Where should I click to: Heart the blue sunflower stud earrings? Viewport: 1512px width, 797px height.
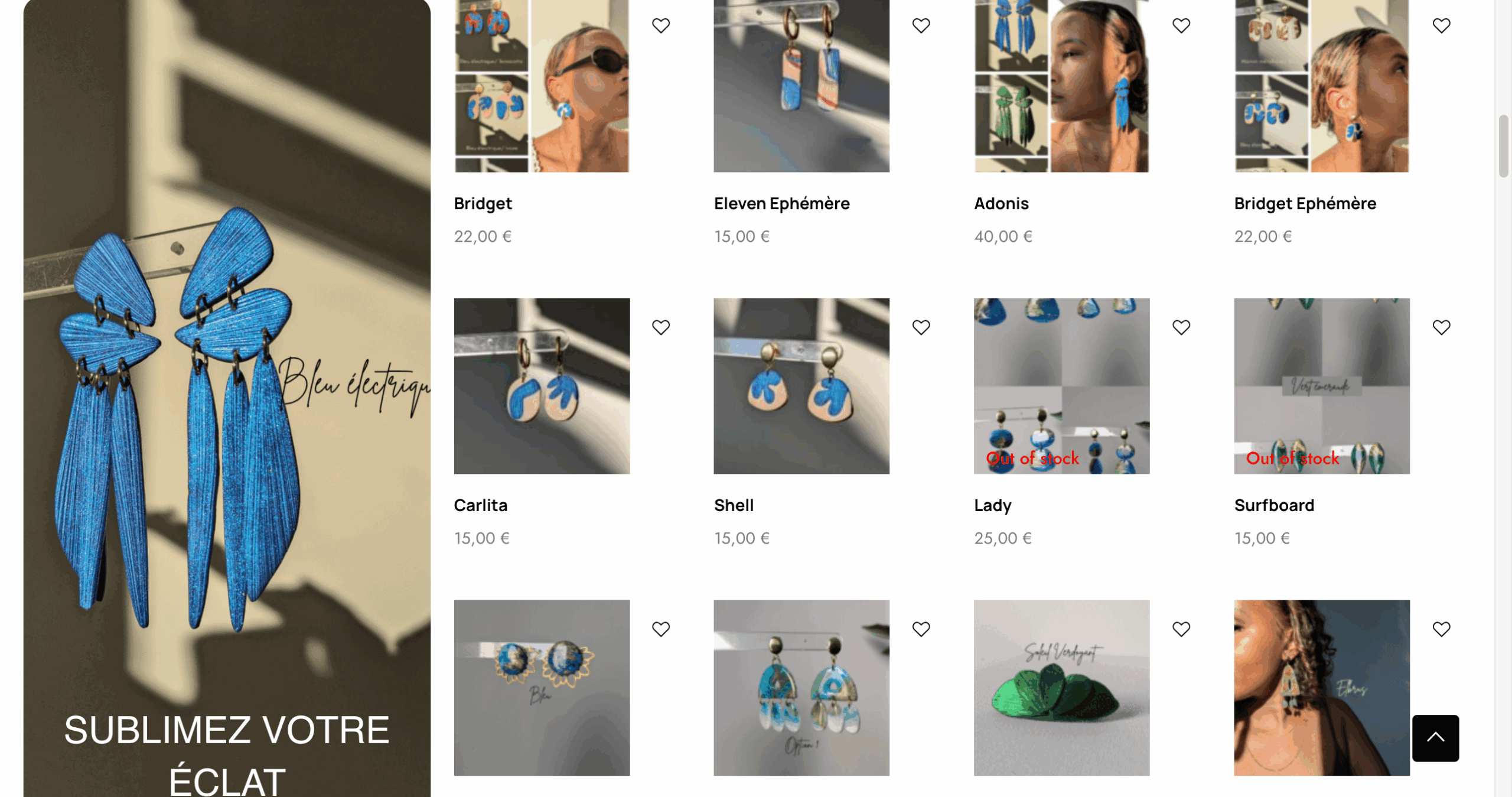point(661,629)
